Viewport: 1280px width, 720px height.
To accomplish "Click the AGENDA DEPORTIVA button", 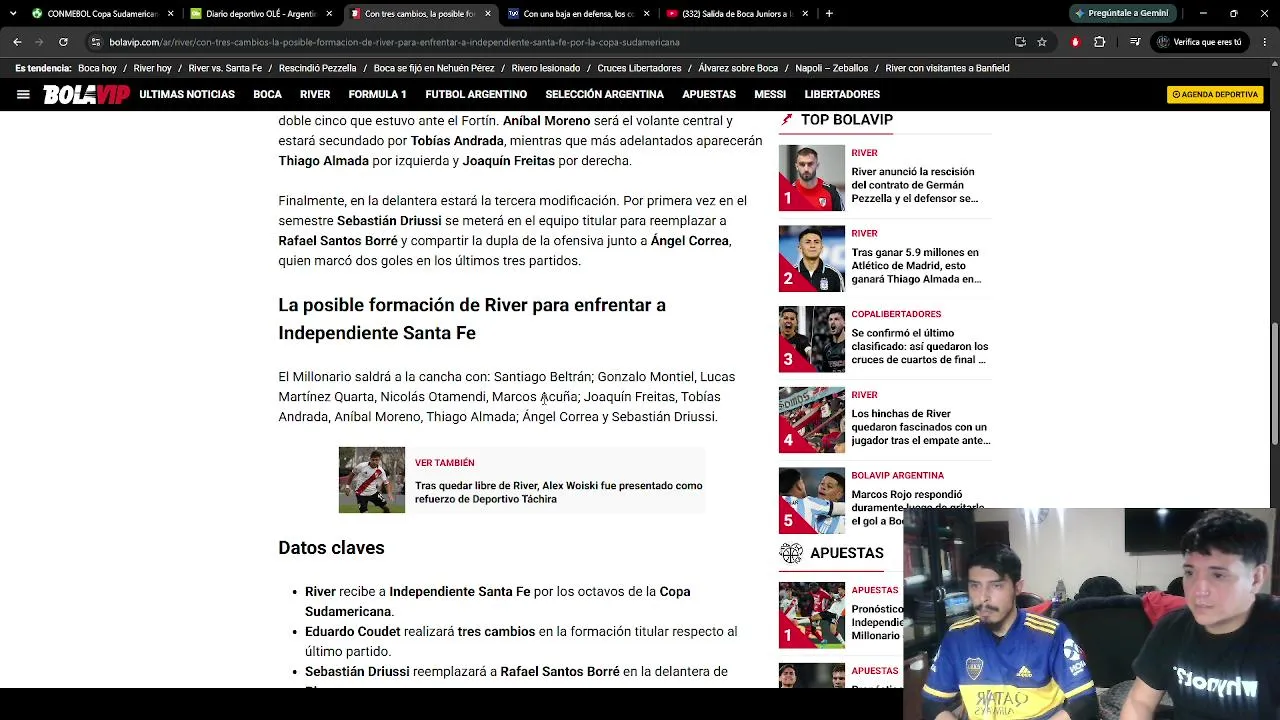I will coord(1215,94).
